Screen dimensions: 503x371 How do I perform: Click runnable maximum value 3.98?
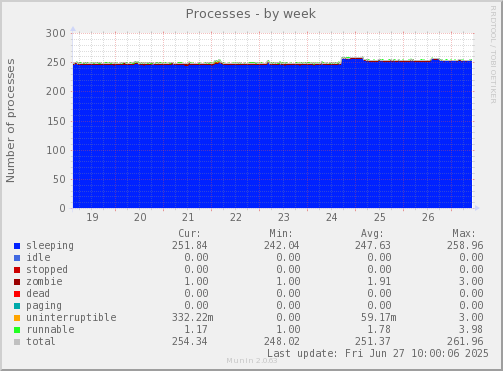(471, 329)
